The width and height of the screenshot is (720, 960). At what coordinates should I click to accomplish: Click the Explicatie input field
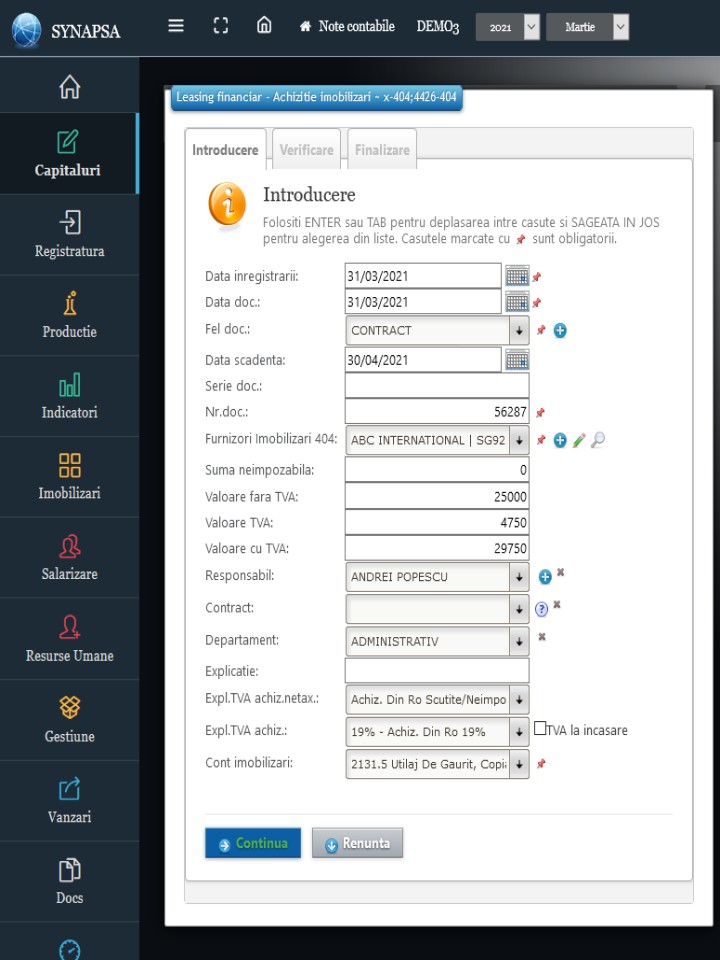(x=437, y=670)
